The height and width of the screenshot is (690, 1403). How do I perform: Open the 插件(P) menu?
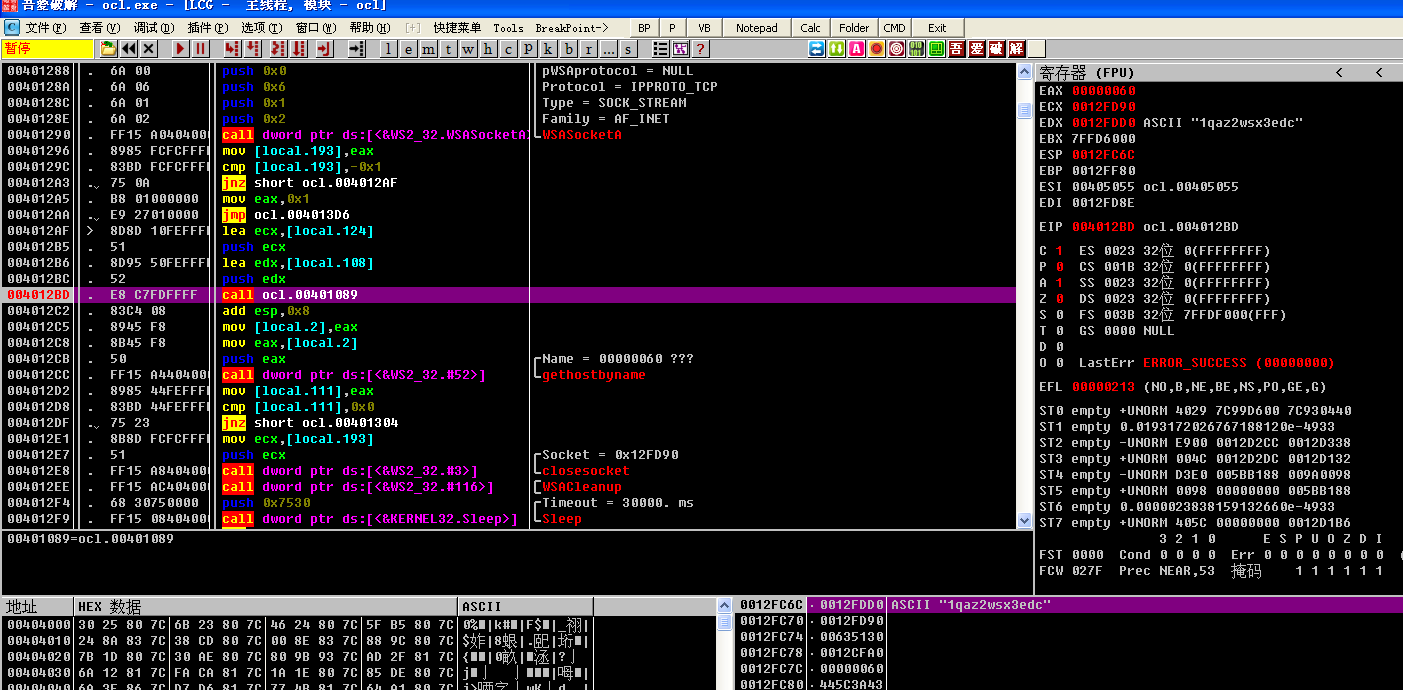click(208, 28)
